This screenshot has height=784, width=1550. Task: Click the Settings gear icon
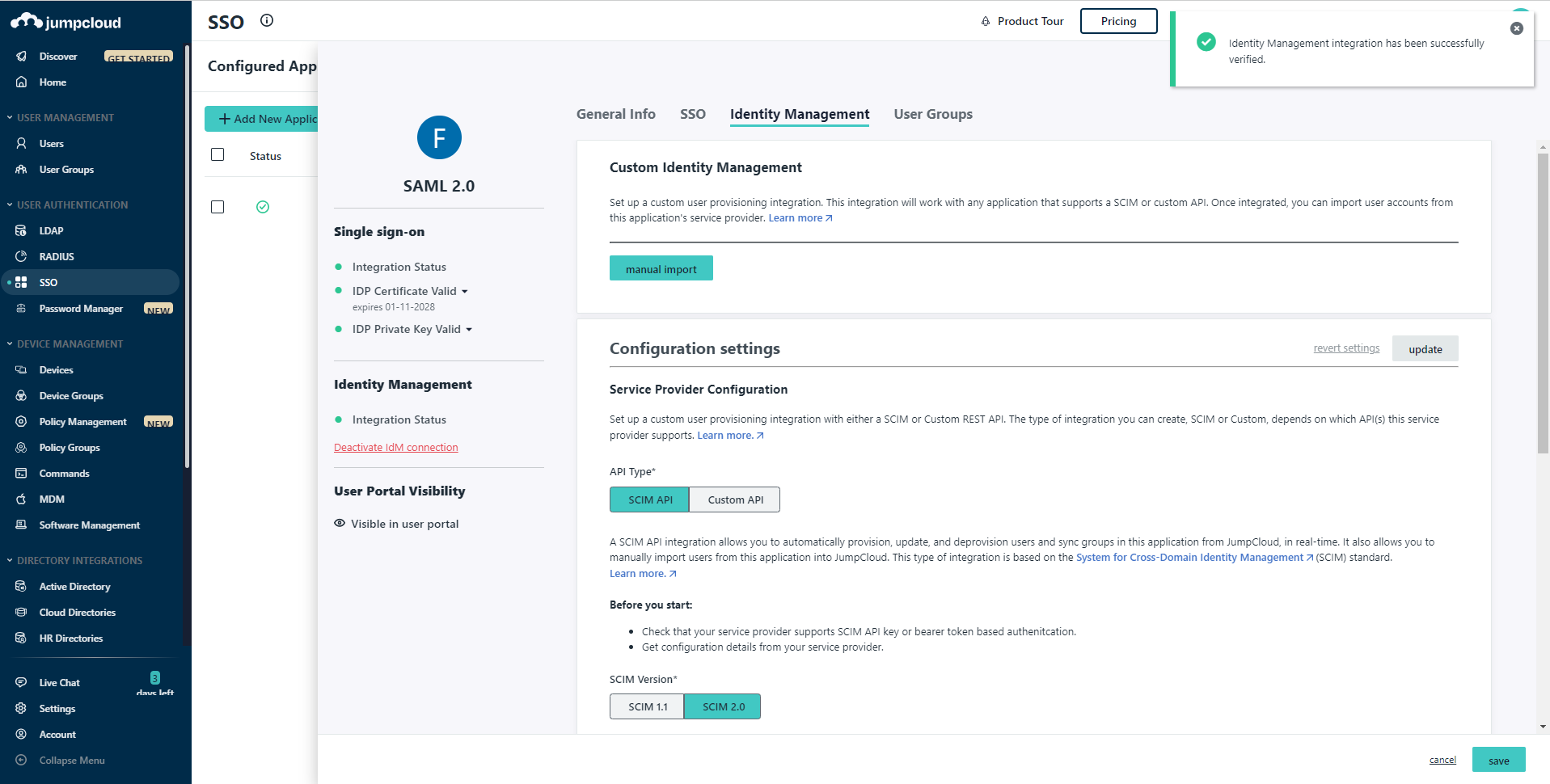tap(21, 709)
